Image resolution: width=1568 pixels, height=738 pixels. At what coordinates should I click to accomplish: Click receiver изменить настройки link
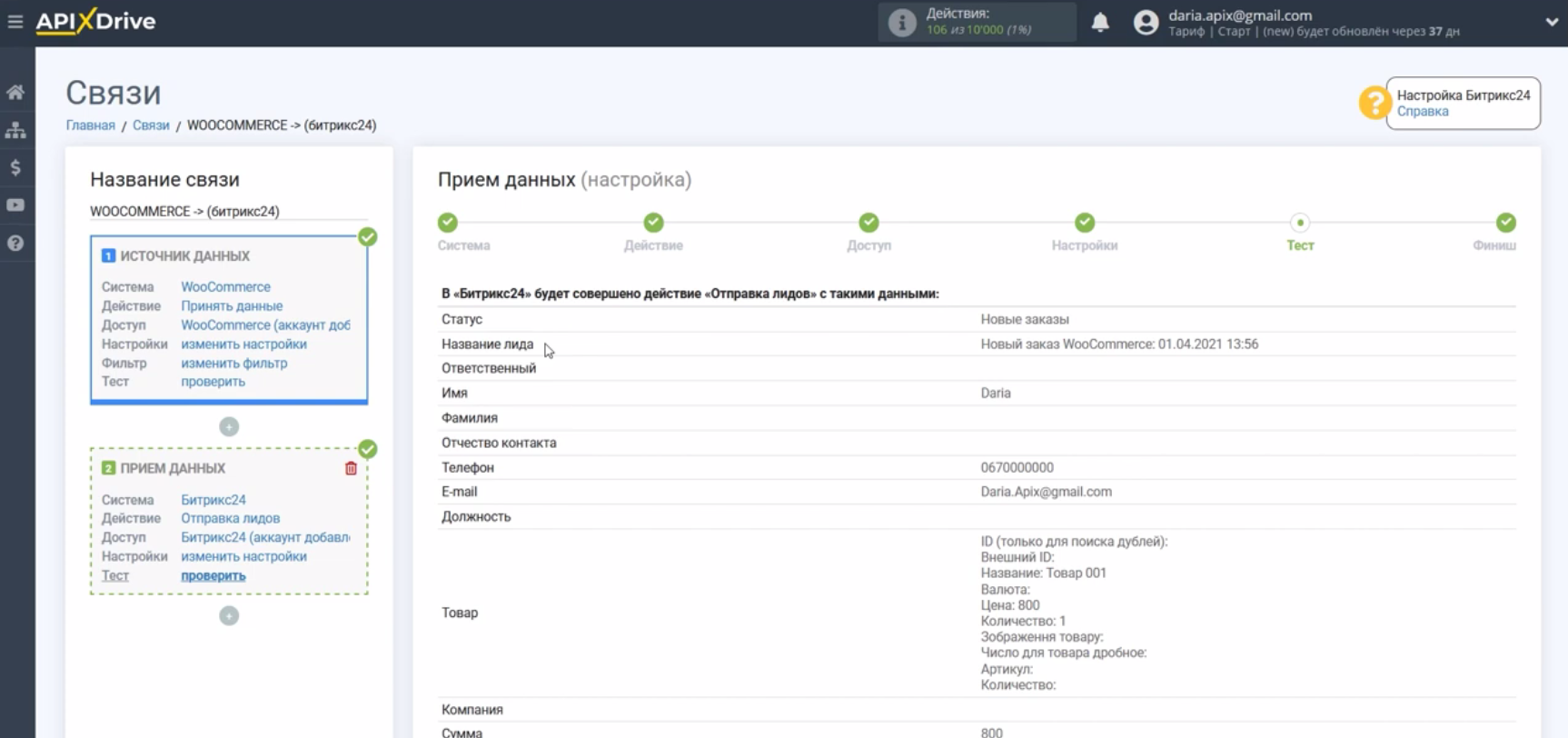[243, 556]
